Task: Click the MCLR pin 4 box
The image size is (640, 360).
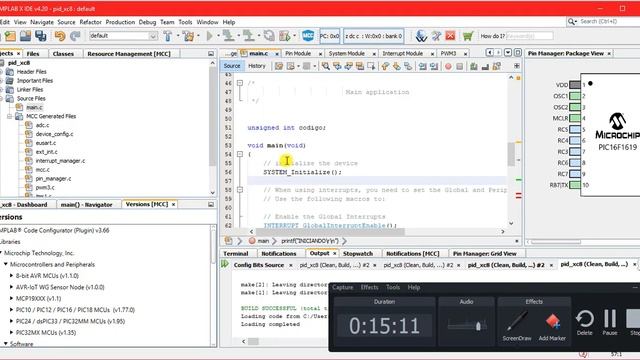Action: (x=575, y=118)
